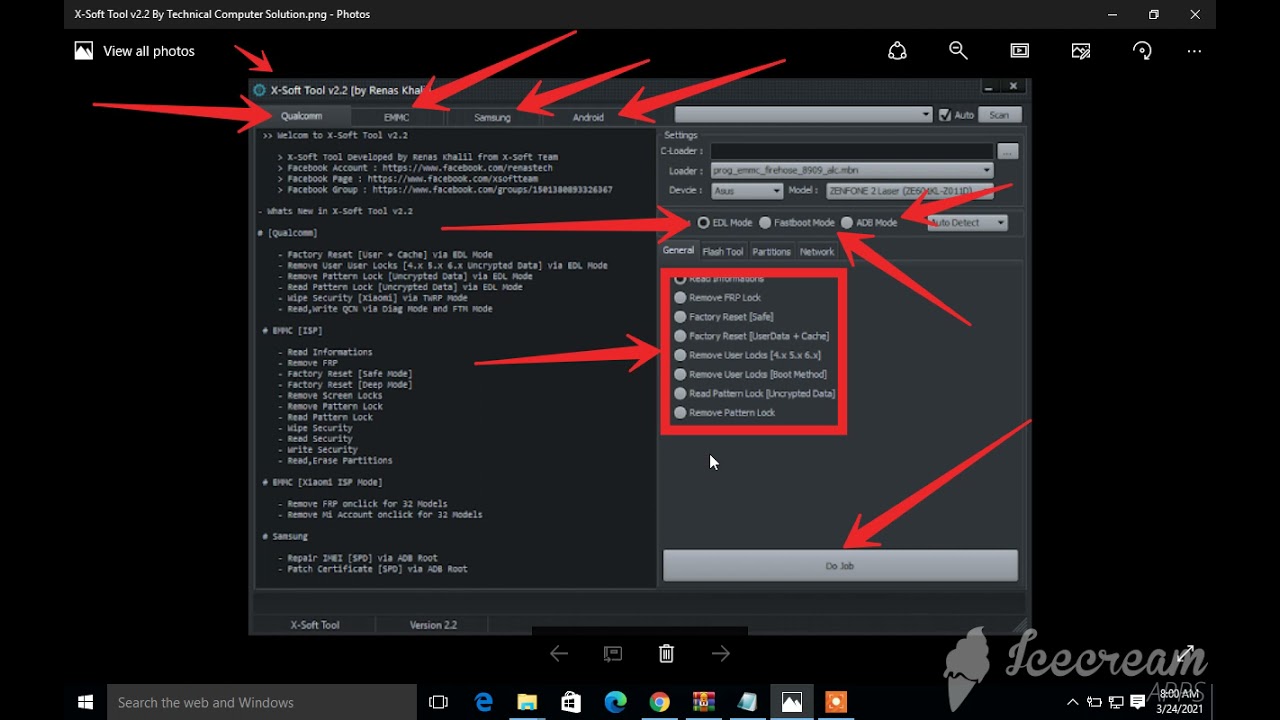This screenshot has height=720, width=1280.
Task: Click the zoom magnifier icon in Photos
Action: (958, 51)
